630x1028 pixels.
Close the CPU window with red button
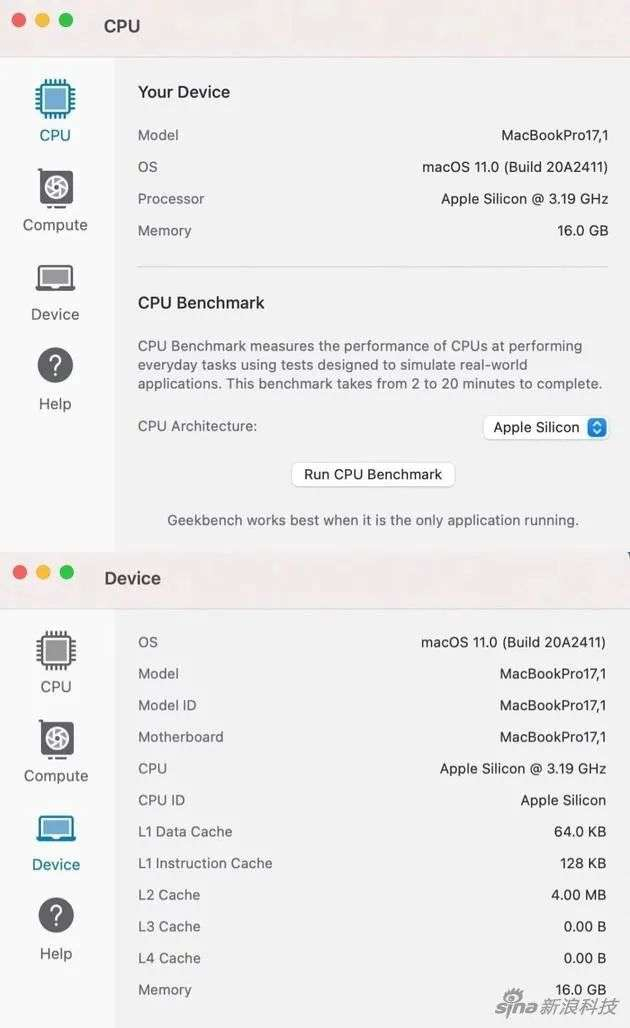point(19,20)
